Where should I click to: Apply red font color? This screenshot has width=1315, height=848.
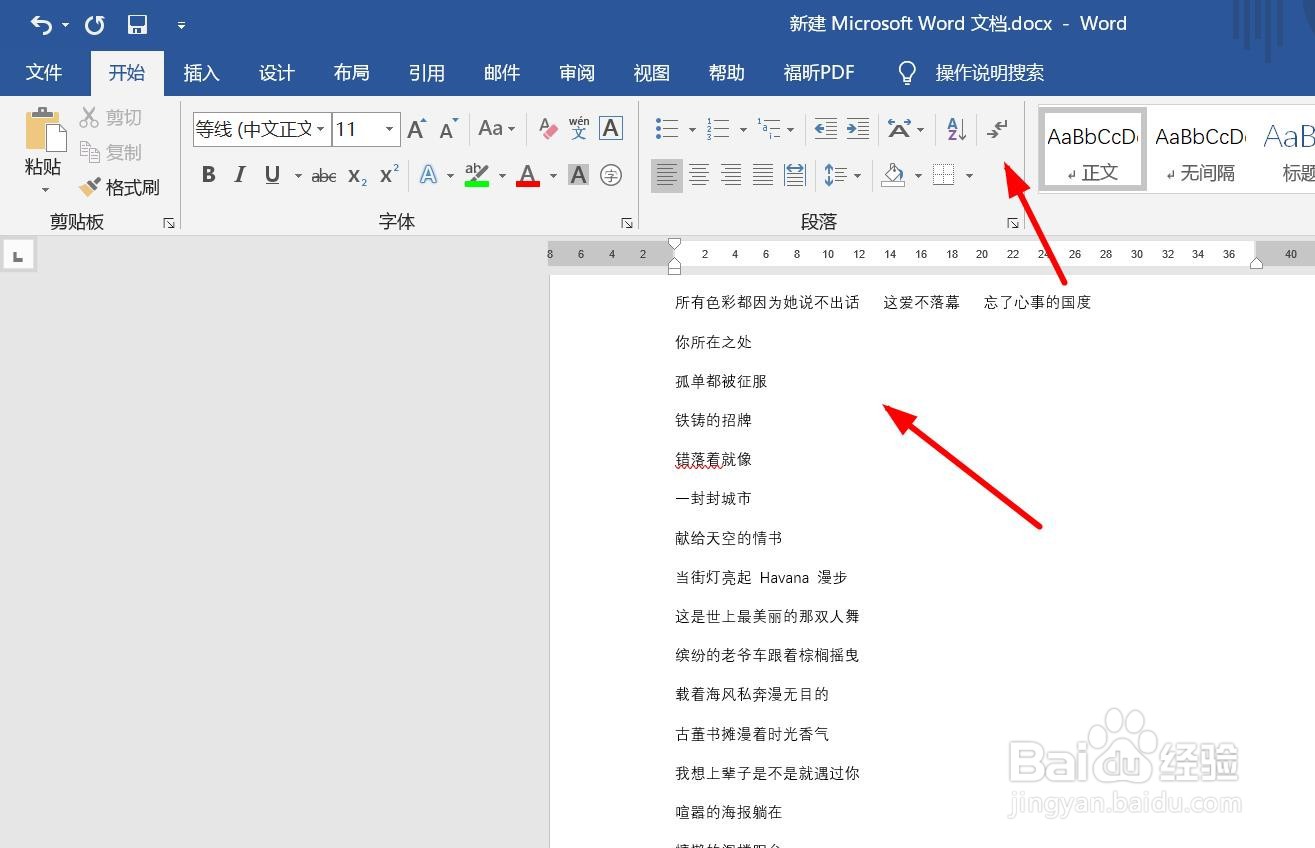click(528, 175)
